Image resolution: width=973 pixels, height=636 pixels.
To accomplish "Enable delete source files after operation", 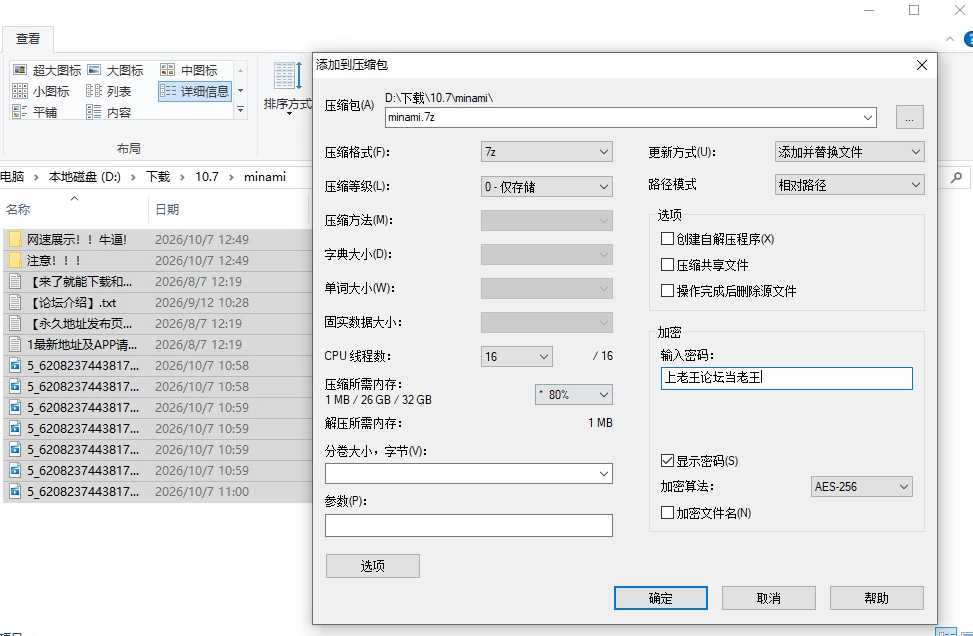I will click(668, 290).
